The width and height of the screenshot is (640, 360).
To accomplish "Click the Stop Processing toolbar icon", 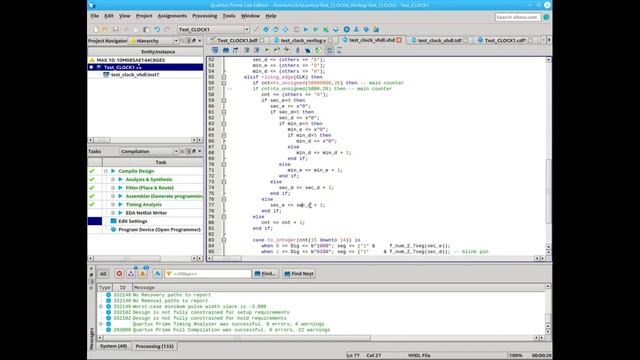I will point(296,29).
